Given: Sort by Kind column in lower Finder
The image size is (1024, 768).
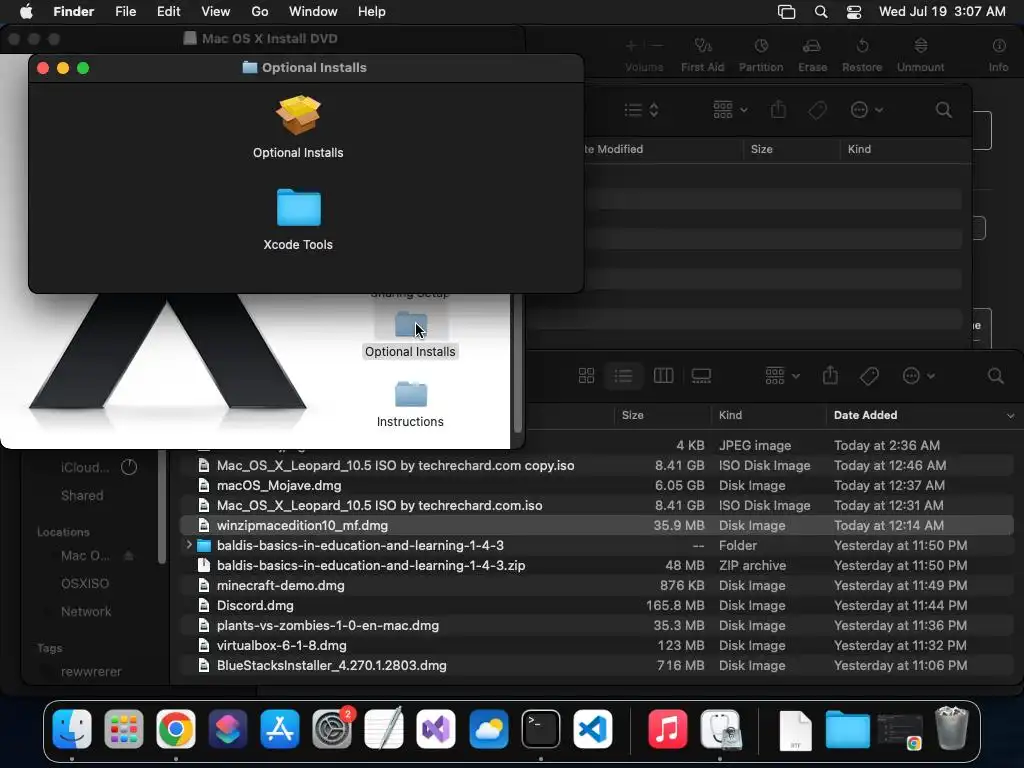Looking at the screenshot, I should pyautogui.click(x=730, y=415).
